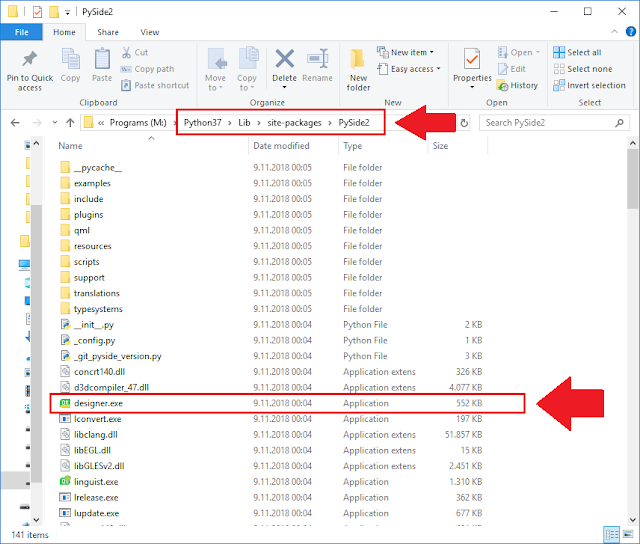Click Invert selection

[x=589, y=85]
